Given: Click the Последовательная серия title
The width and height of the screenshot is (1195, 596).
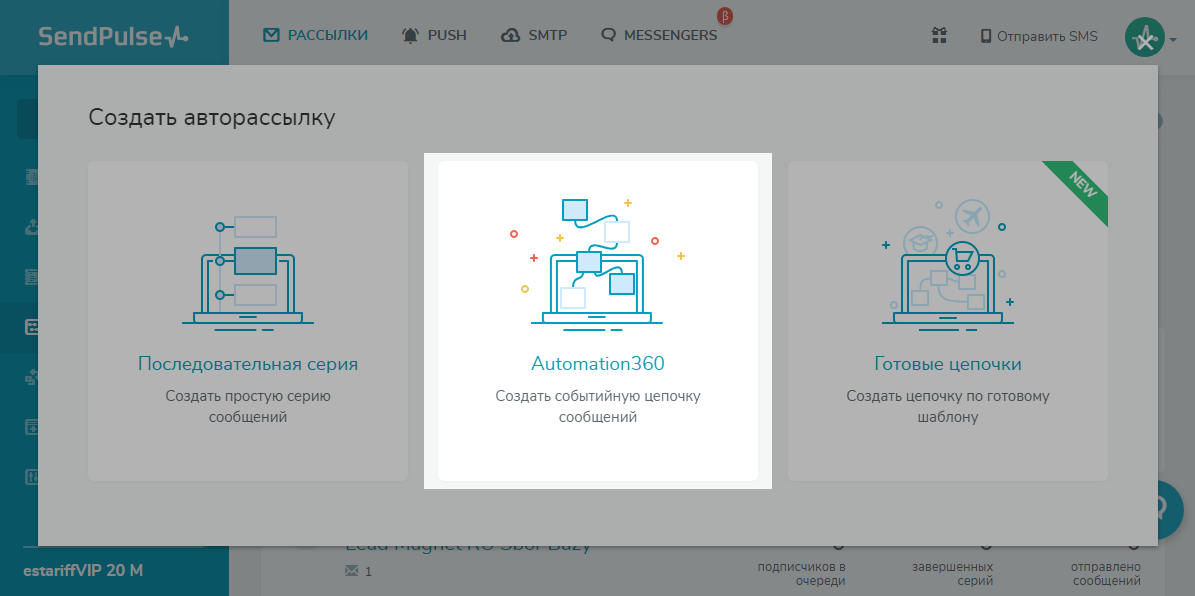Looking at the screenshot, I should click(x=248, y=364).
